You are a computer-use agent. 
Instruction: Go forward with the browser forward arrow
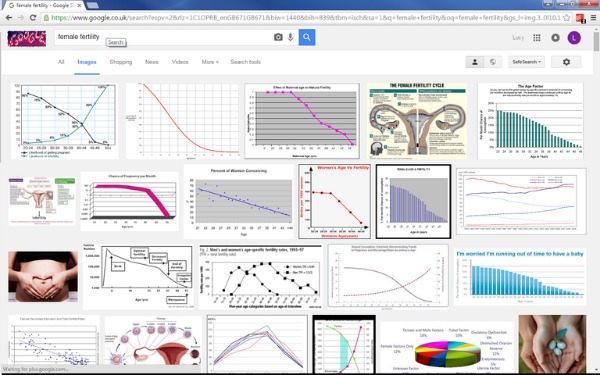[21, 18]
